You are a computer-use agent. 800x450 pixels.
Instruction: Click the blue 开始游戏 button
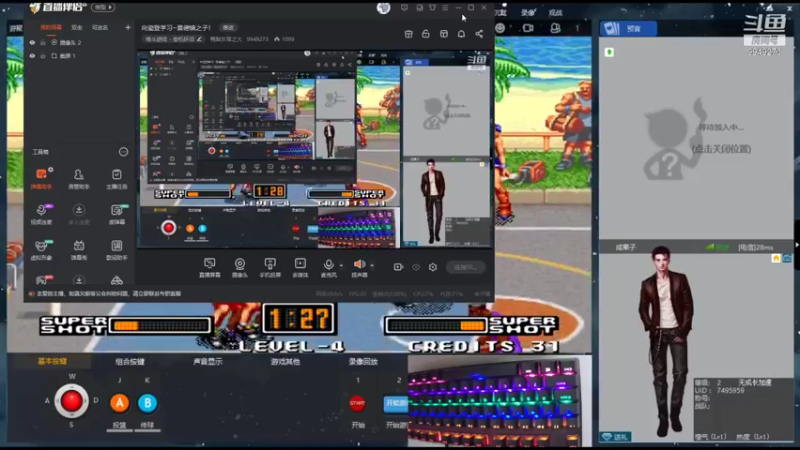click(x=395, y=403)
